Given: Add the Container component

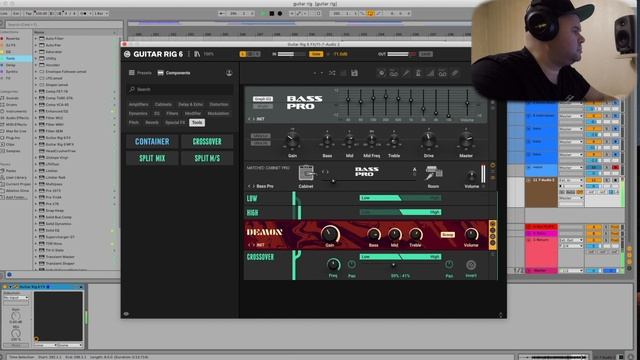Looking at the screenshot, I should coord(152,142).
